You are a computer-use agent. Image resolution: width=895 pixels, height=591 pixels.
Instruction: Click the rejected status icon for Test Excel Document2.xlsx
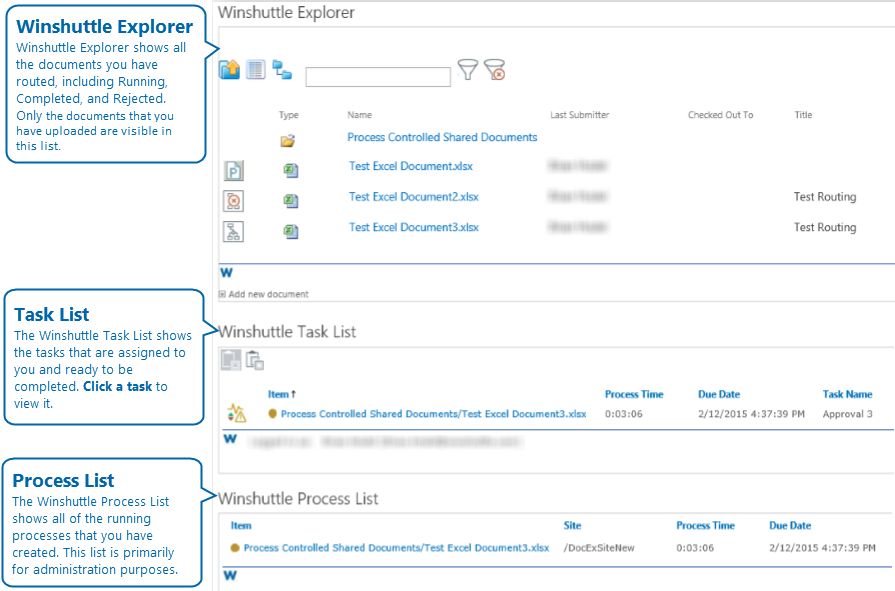pos(233,201)
